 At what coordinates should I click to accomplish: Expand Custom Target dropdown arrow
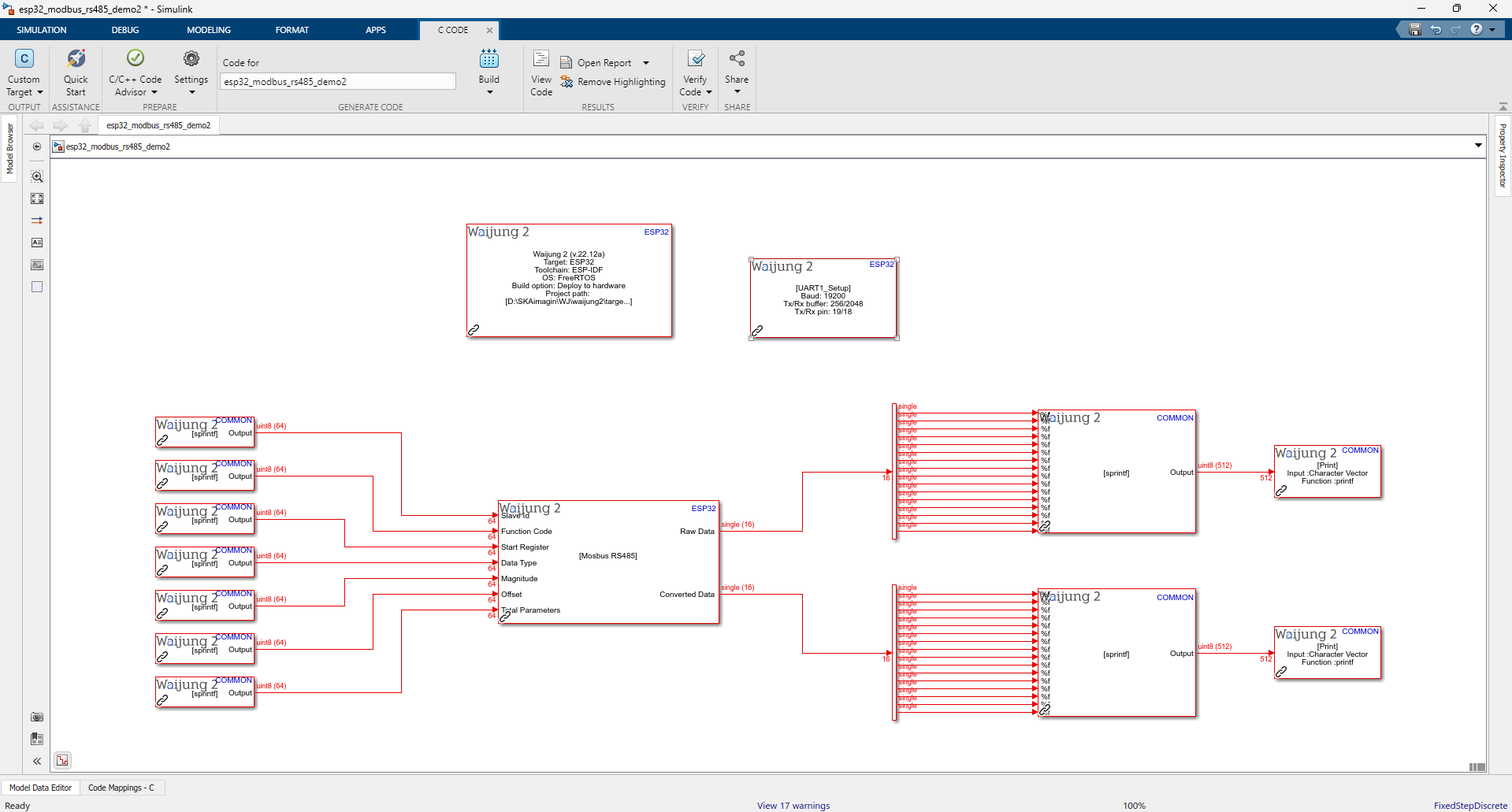[x=39, y=92]
